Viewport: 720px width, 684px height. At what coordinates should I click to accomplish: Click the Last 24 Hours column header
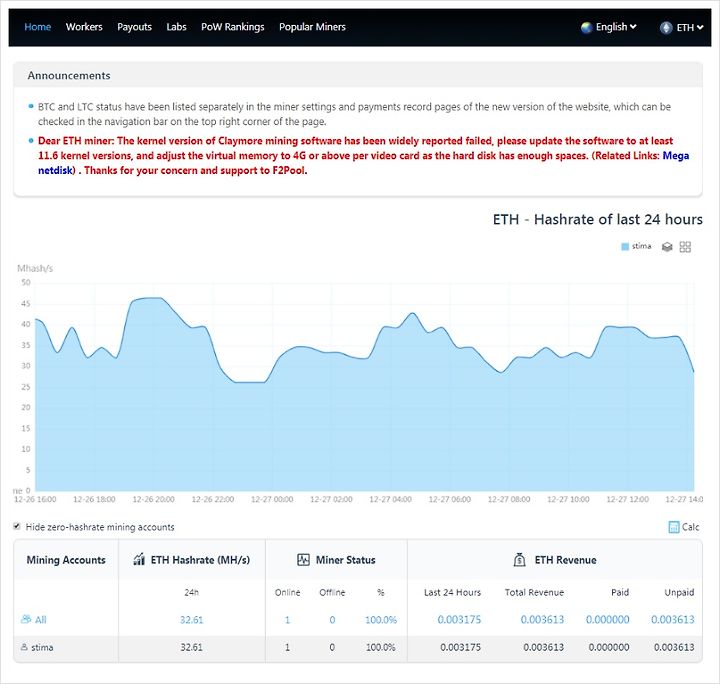click(x=452, y=592)
